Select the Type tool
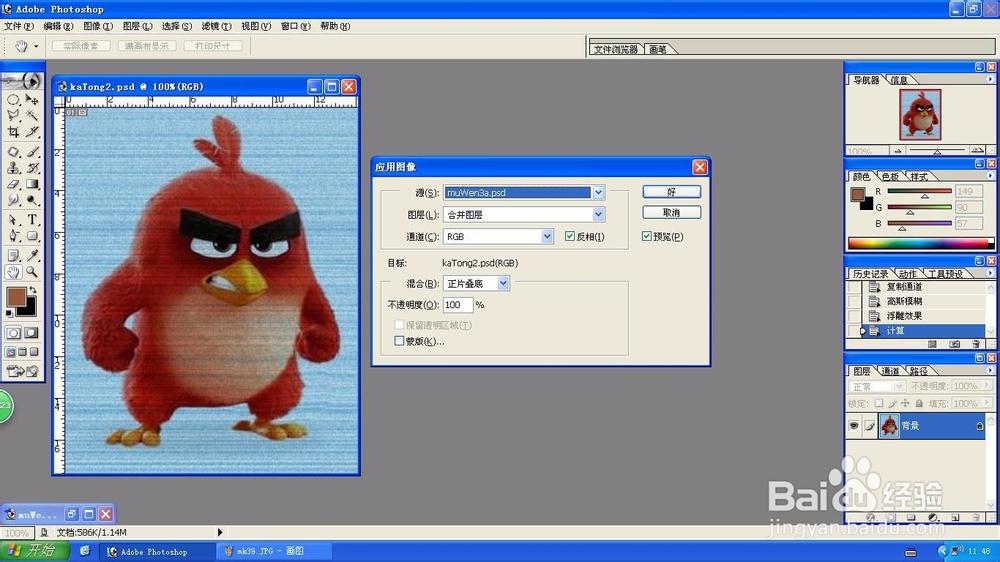This screenshot has height=562, width=1000. pos(32,220)
